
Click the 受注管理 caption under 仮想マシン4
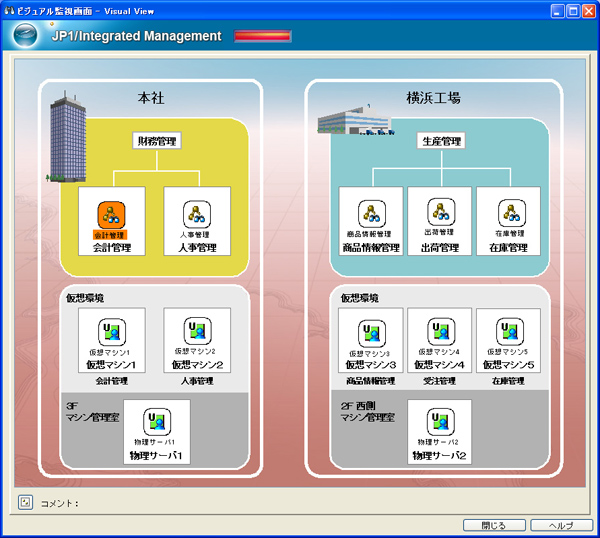(440, 381)
